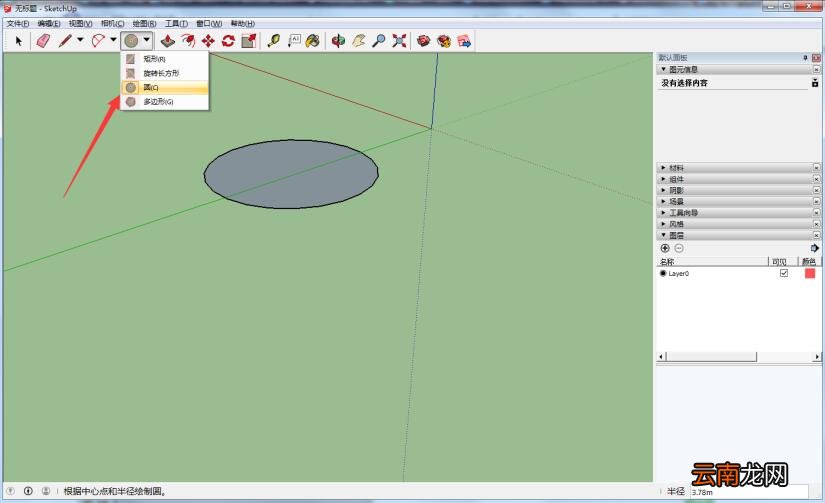Screen dimensions: 825x503
Task: Click the geo-location status bar icon
Action: pos(11,491)
